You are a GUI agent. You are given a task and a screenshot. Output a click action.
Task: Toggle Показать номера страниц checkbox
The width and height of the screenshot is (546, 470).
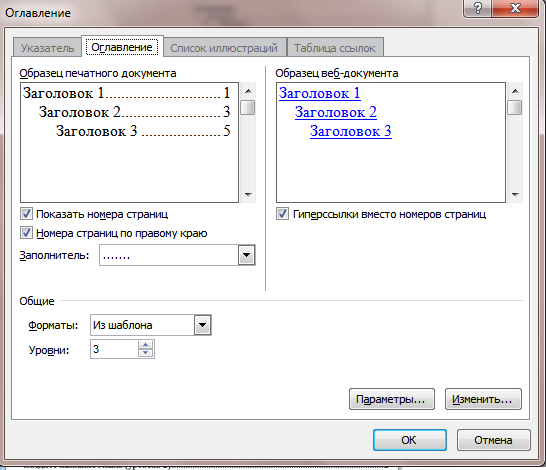[x=26, y=214]
